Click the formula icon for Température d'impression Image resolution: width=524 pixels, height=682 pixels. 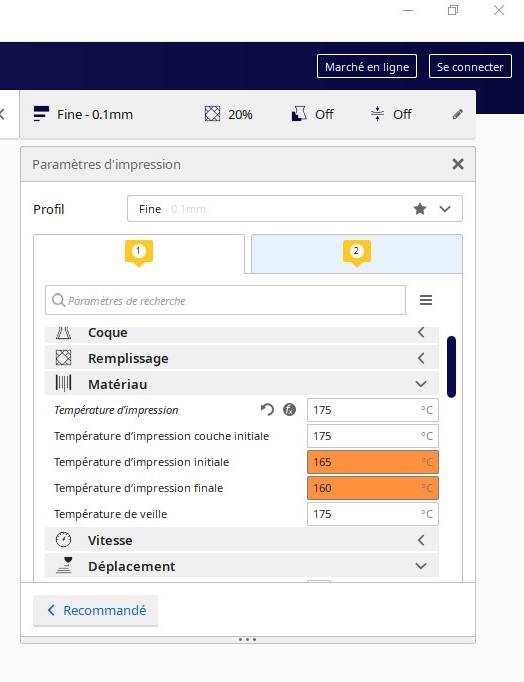[290, 410]
